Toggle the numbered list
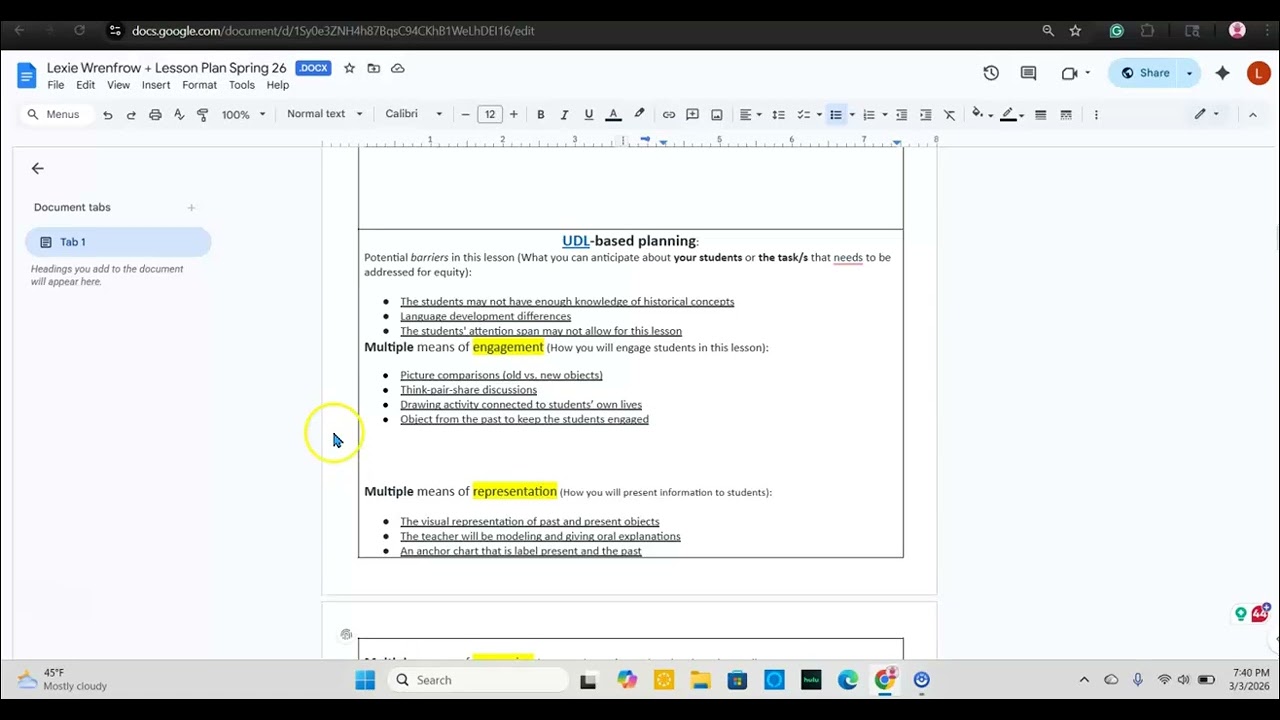This screenshot has width=1280, height=720. point(869,115)
